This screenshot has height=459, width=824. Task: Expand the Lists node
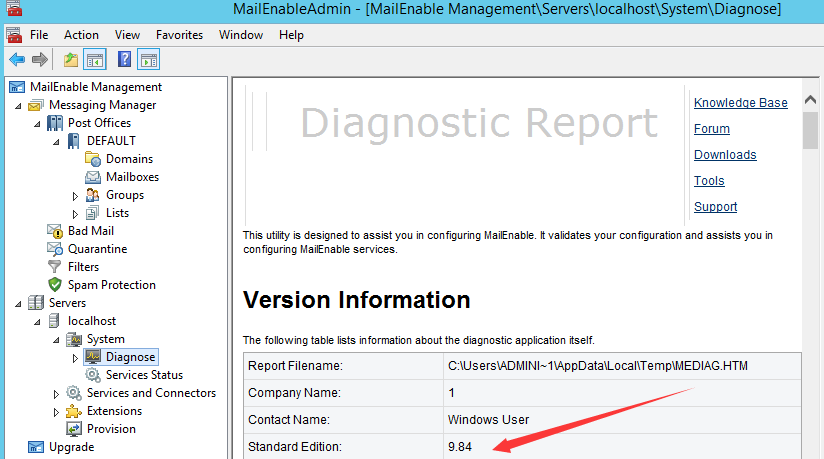(75, 214)
